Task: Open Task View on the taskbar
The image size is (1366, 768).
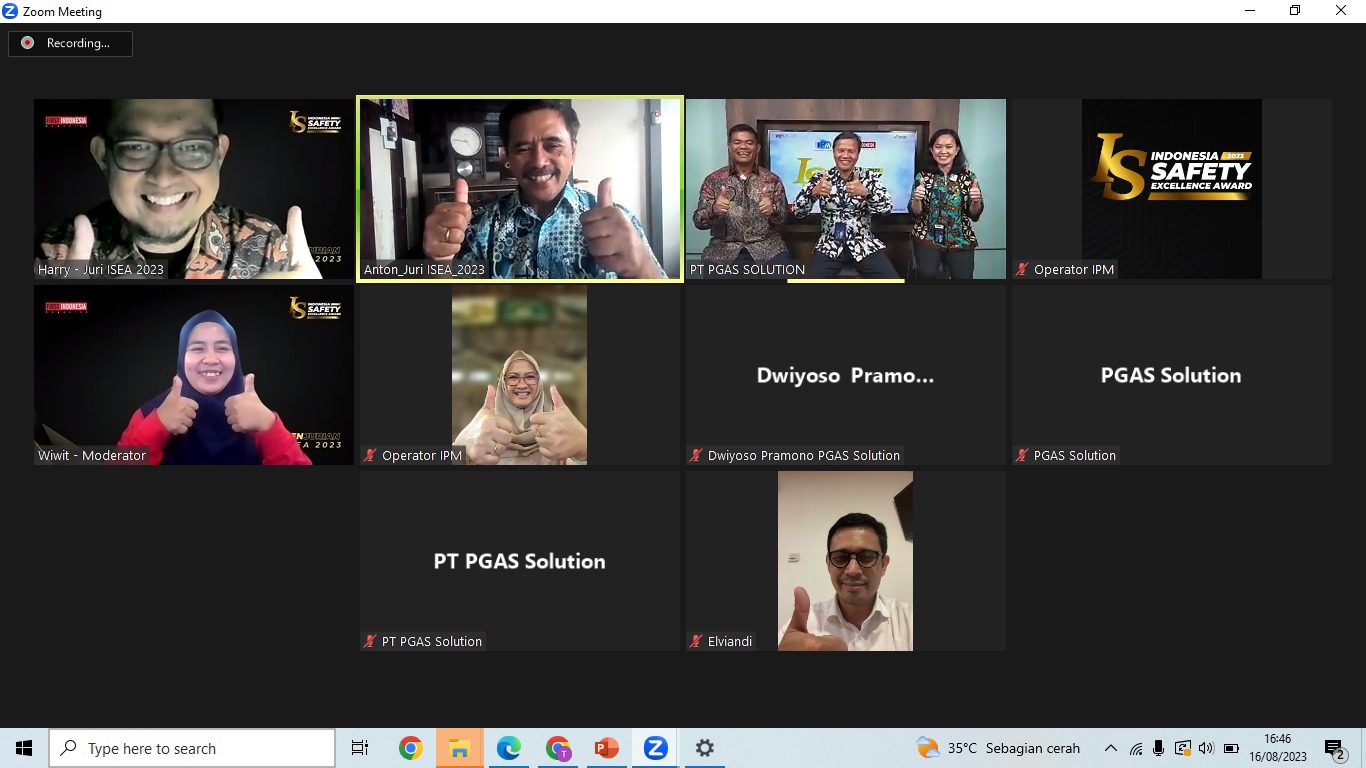Action: click(x=360, y=748)
